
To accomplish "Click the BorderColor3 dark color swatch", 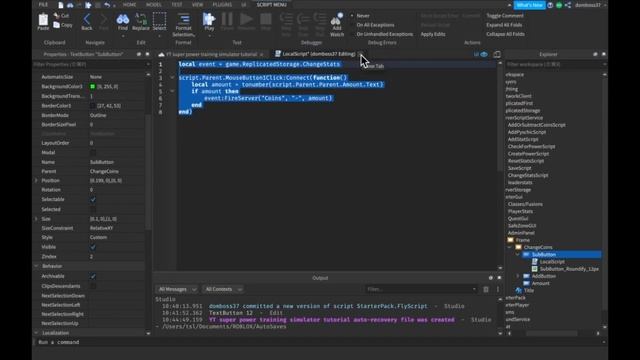I will point(93,106).
